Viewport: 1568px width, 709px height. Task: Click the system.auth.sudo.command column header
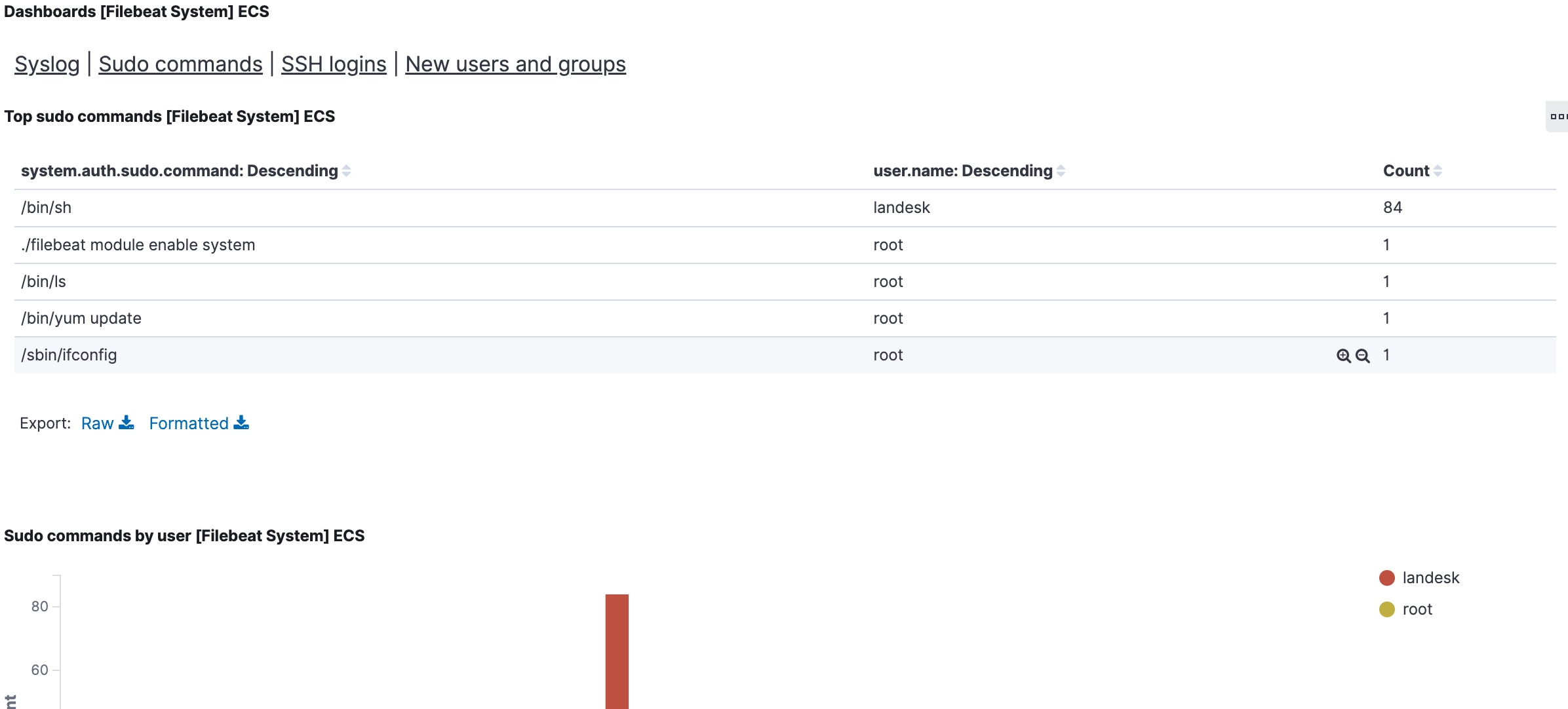(x=180, y=171)
